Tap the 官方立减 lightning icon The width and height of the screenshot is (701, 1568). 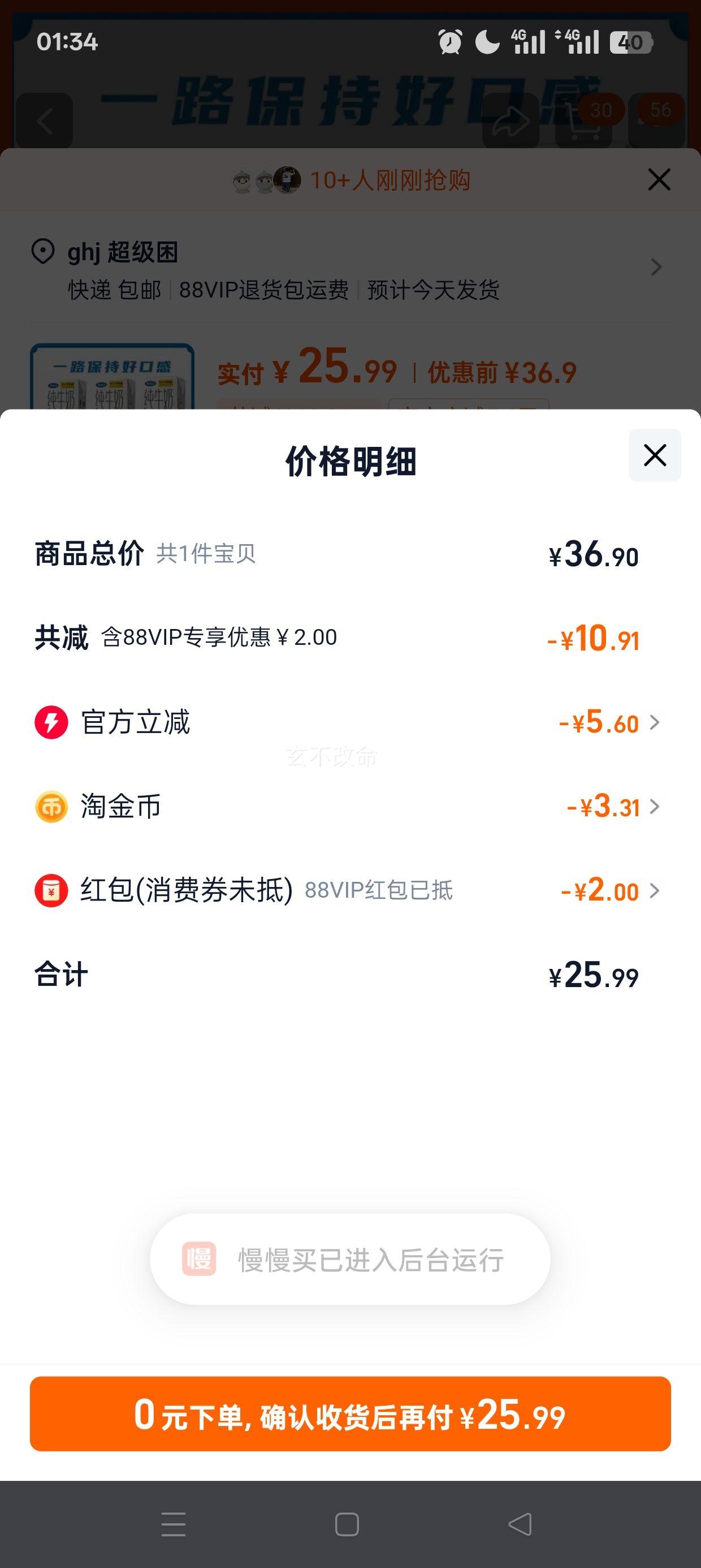click(51, 722)
